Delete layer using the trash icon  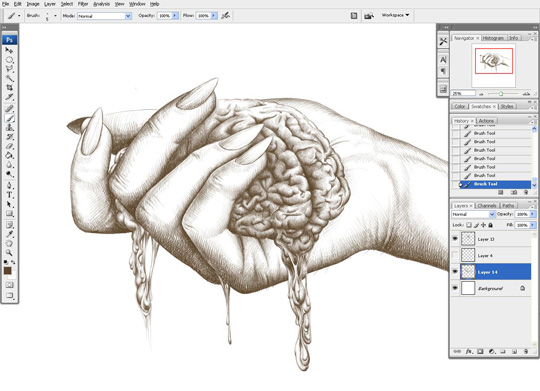(x=526, y=351)
